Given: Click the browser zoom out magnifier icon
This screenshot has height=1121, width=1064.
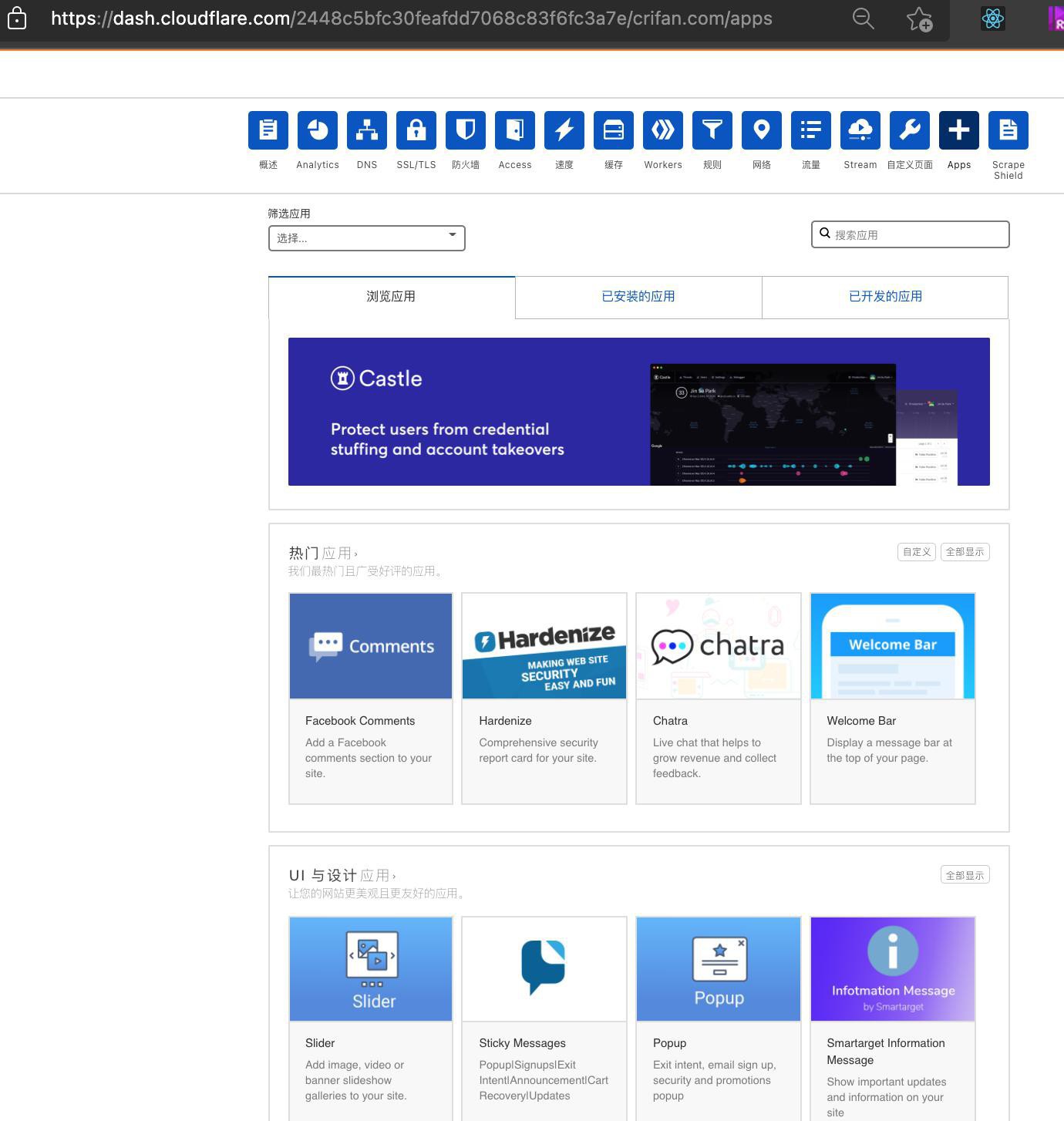Looking at the screenshot, I should (x=863, y=19).
